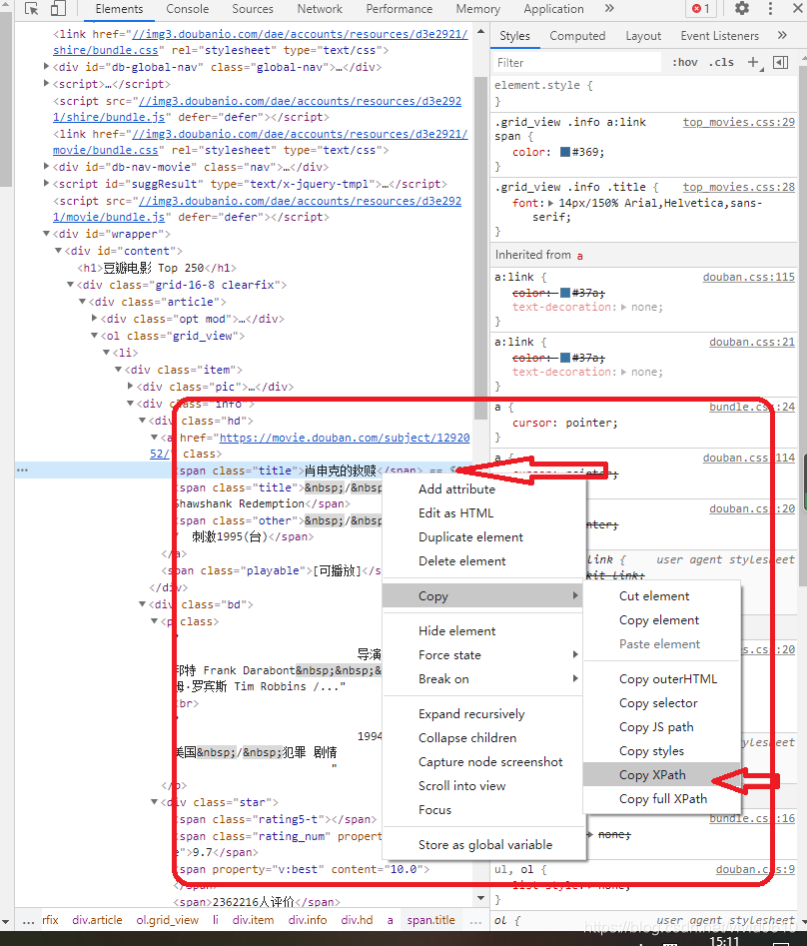Image resolution: width=807 pixels, height=946 pixels.
Task: Activate the inspect element picker icon
Action: coord(31,8)
